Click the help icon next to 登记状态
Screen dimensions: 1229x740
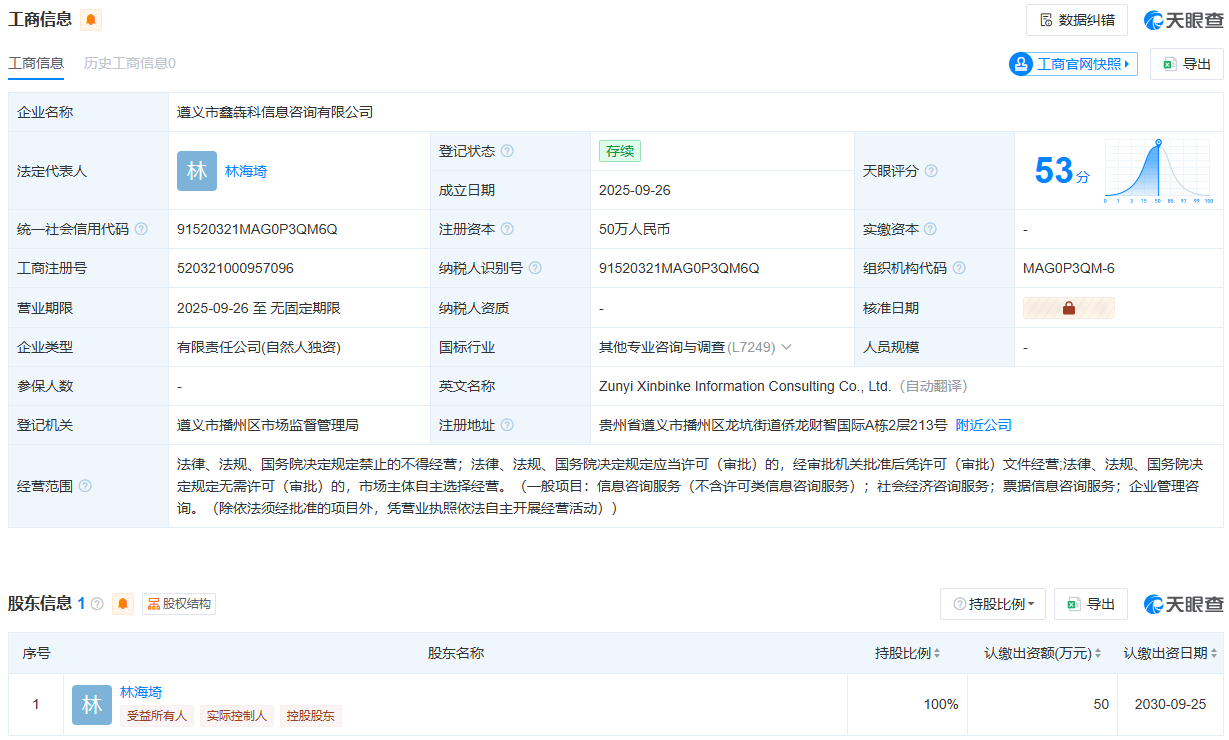coord(507,151)
